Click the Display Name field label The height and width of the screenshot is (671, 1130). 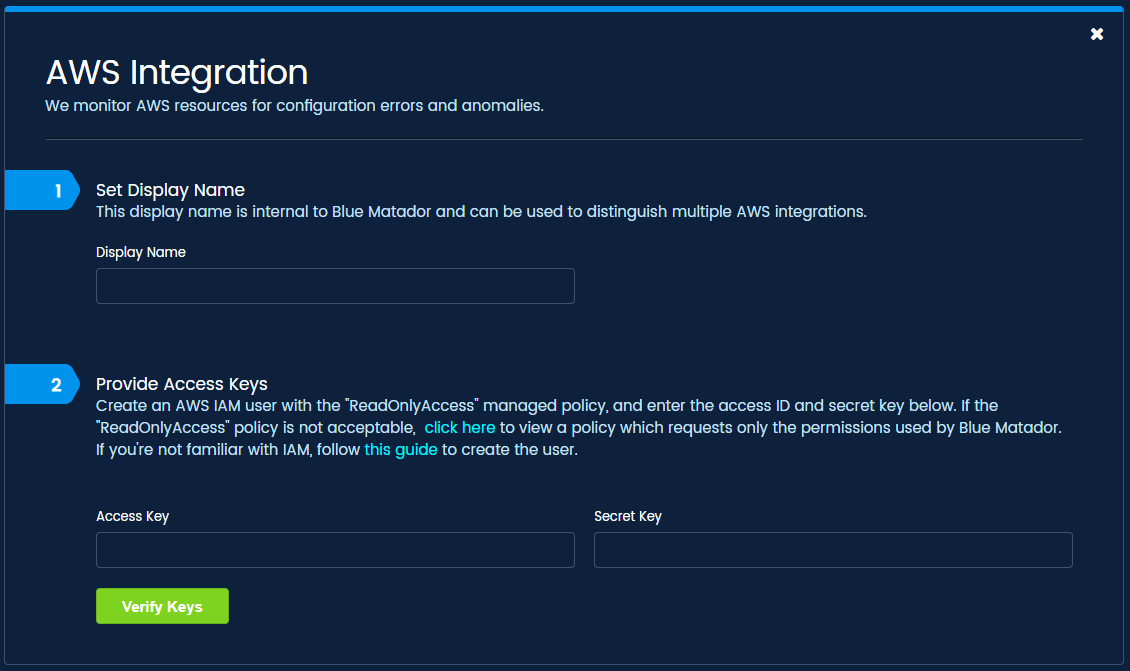pos(140,252)
